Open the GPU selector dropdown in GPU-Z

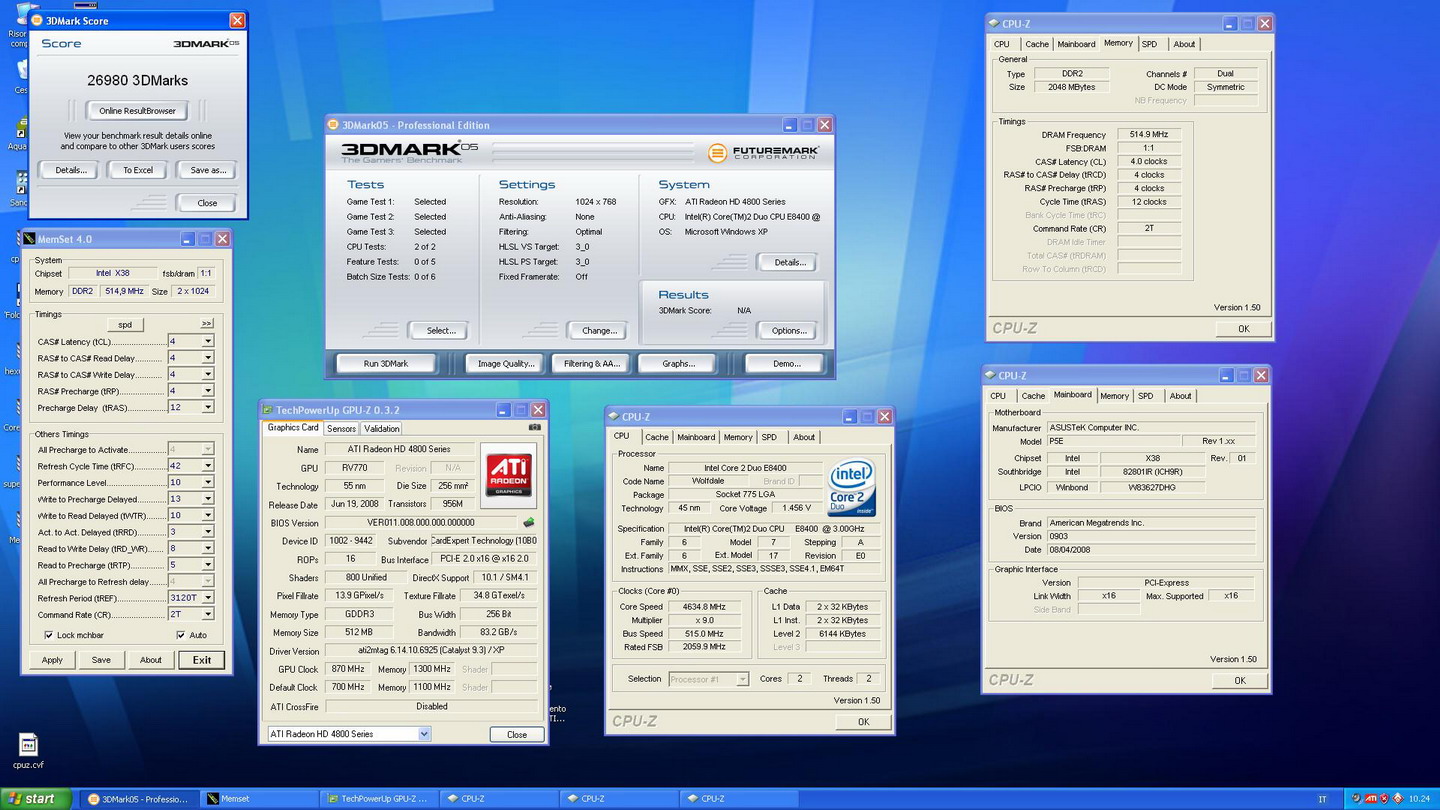click(x=424, y=734)
